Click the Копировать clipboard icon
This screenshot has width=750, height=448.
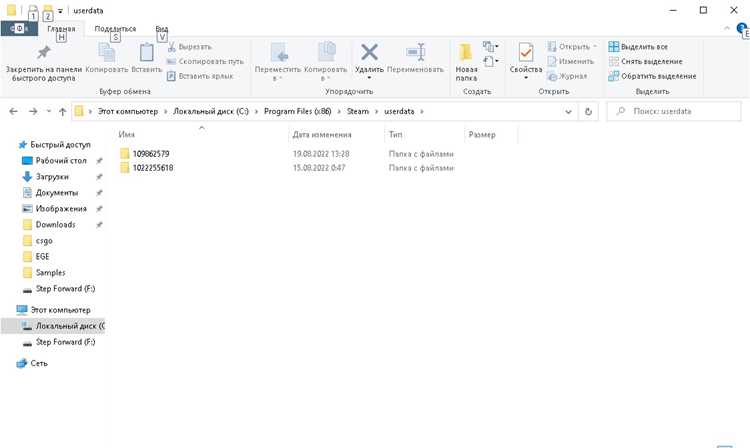coord(107,52)
